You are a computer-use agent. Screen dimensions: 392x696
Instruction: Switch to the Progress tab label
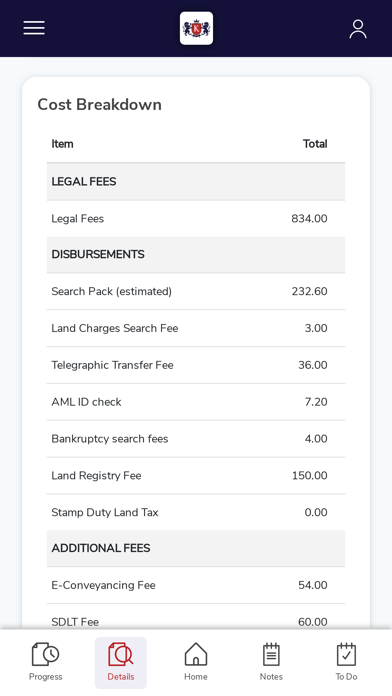pyautogui.click(x=45, y=677)
